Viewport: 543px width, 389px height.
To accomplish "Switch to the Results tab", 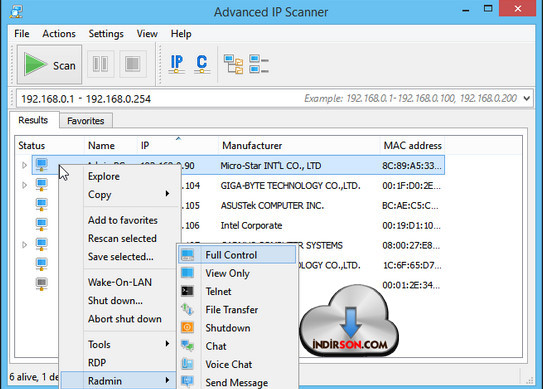I will tap(33, 120).
